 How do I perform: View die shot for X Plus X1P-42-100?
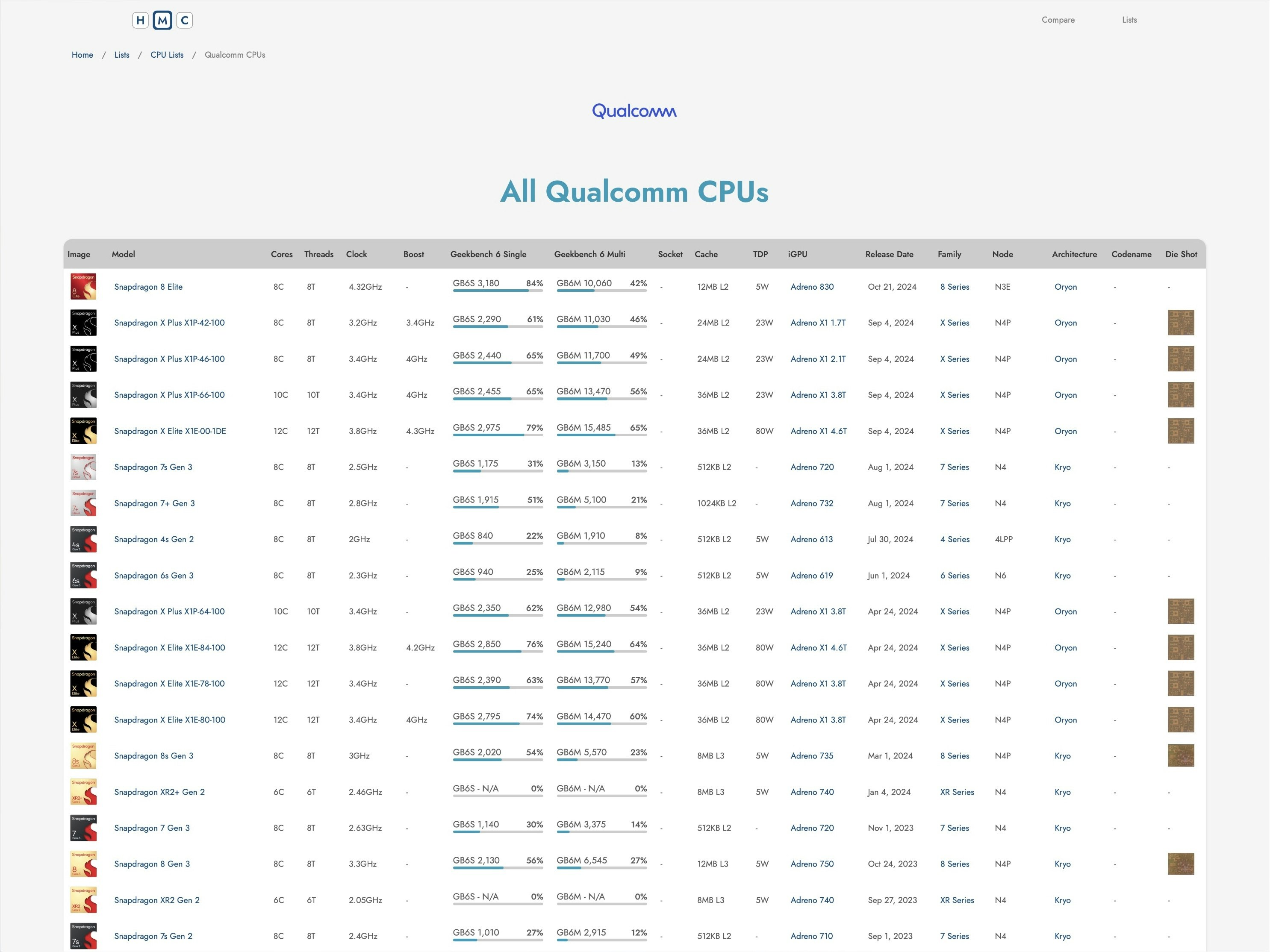(x=1181, y=323)
